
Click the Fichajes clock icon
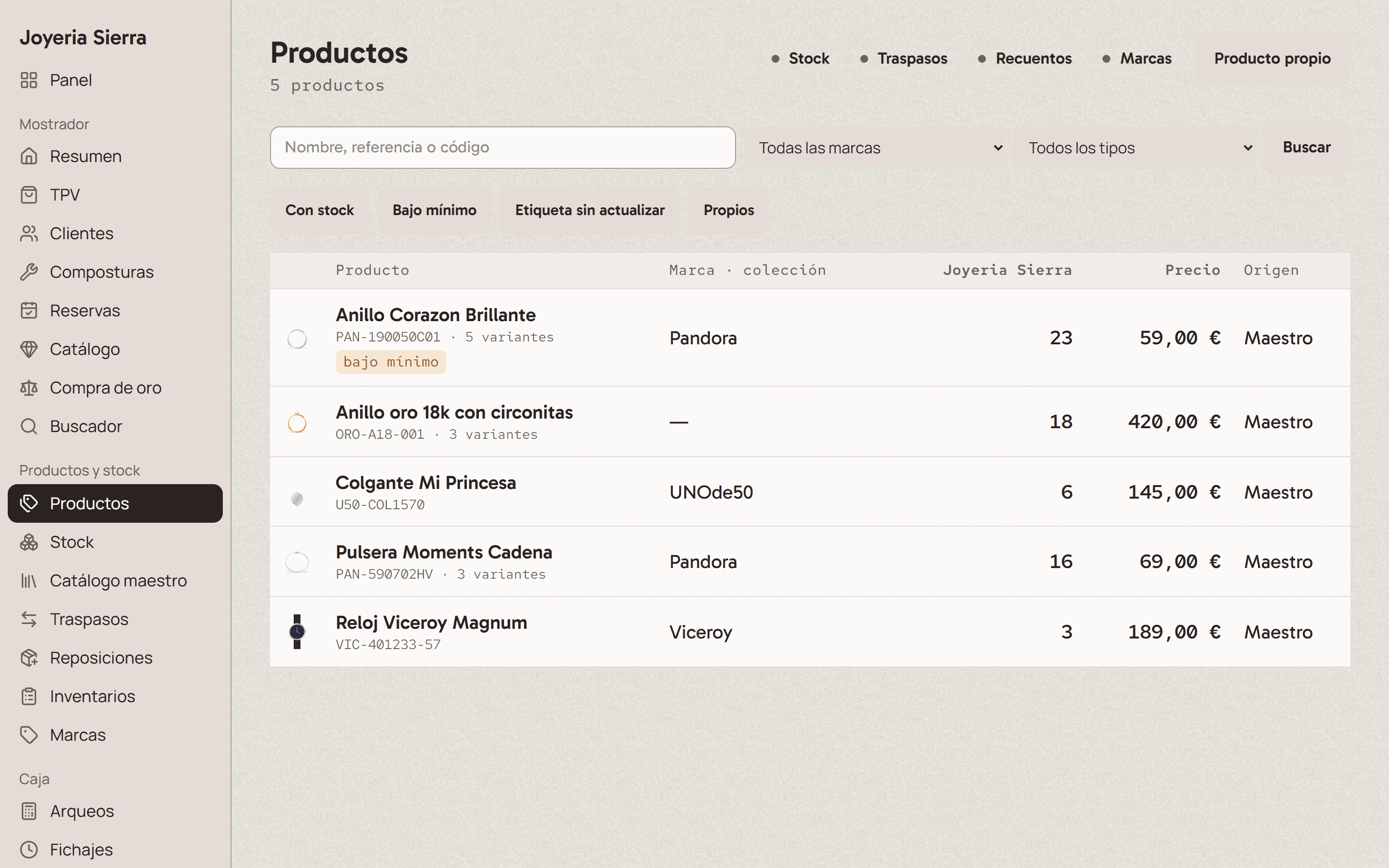pos(29,850)
